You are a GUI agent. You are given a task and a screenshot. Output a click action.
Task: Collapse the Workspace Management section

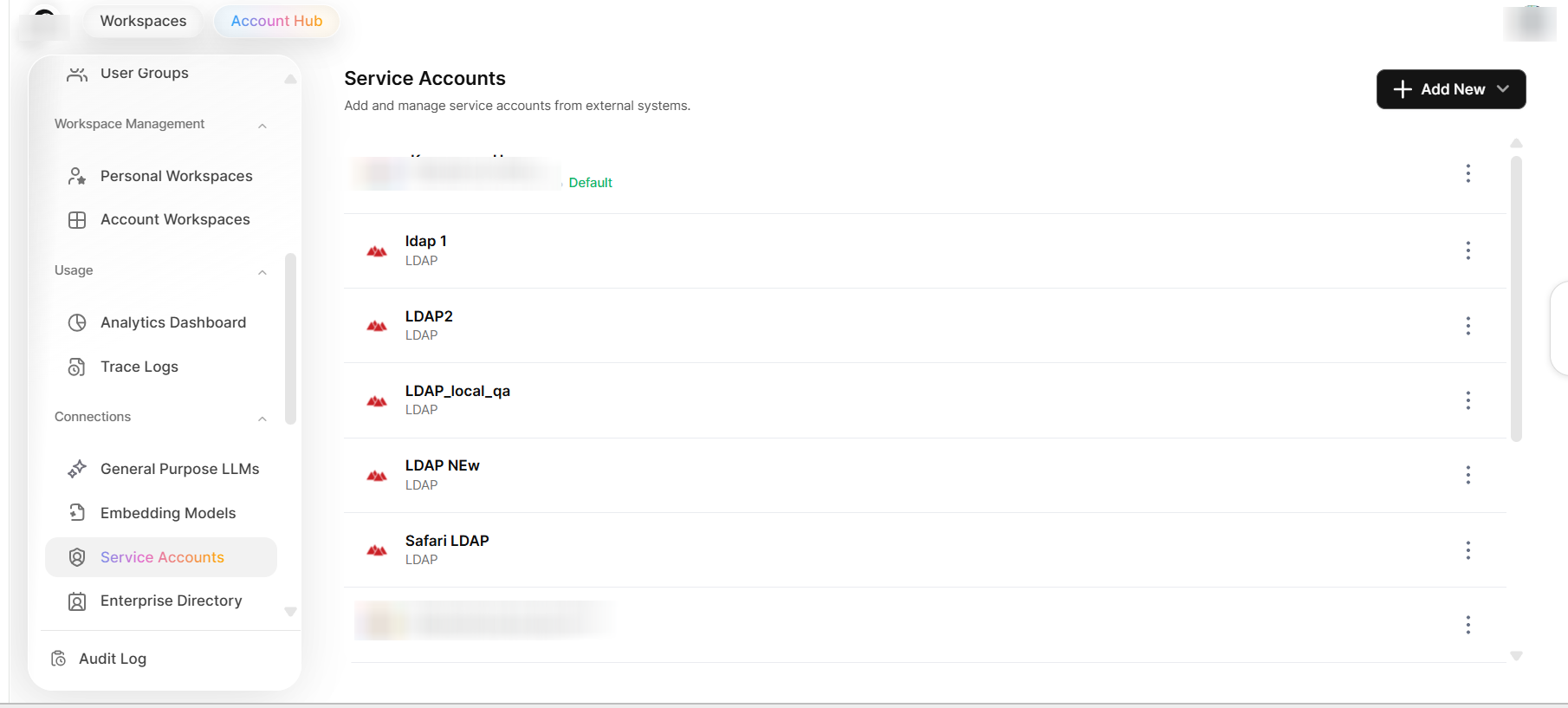[x=262, y=126]
